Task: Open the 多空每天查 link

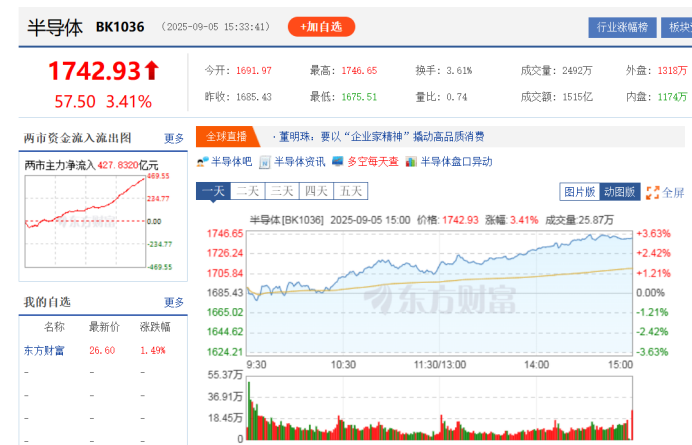Action: 373,162
